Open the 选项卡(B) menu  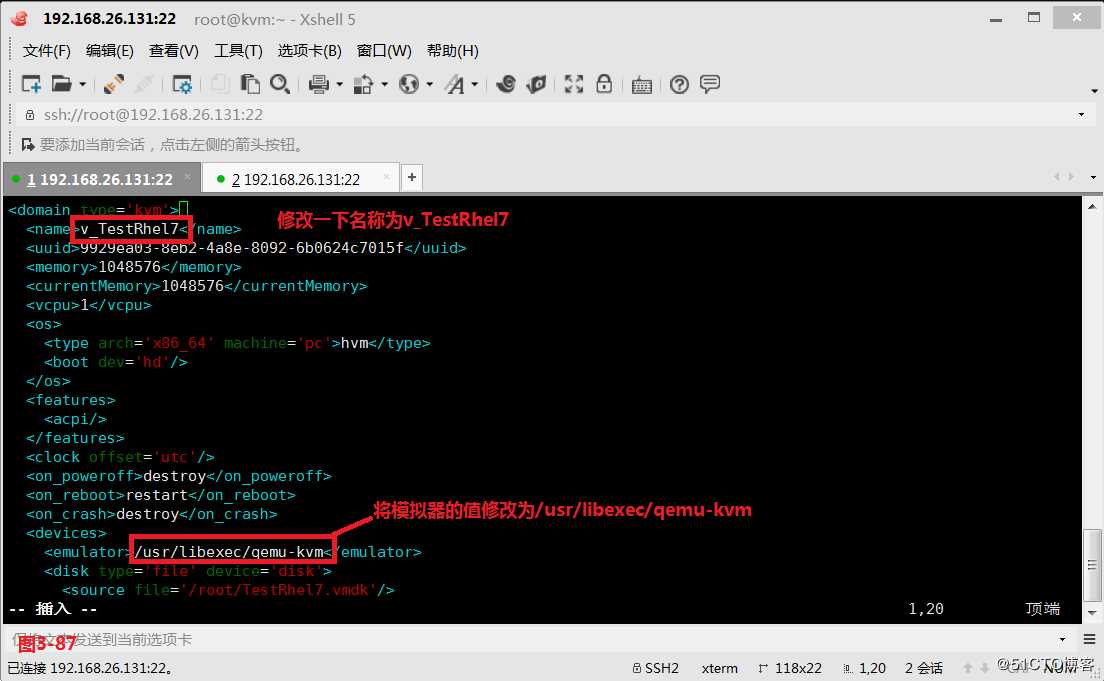point(309,51)
